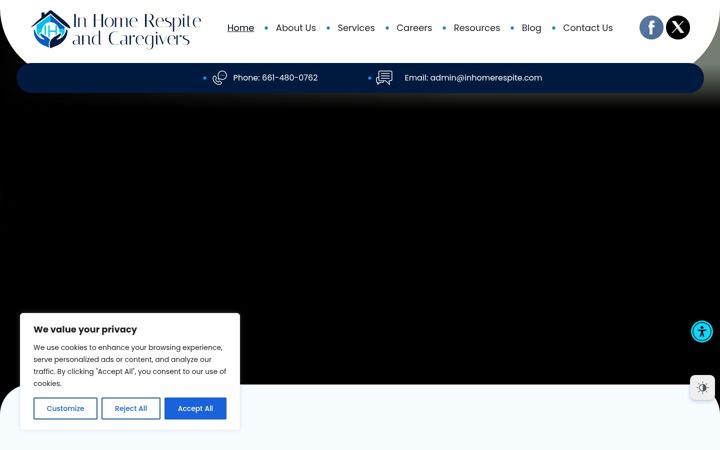Open the Careers menu item
Viewport: 720px width, 450px height.
(414, 28)
